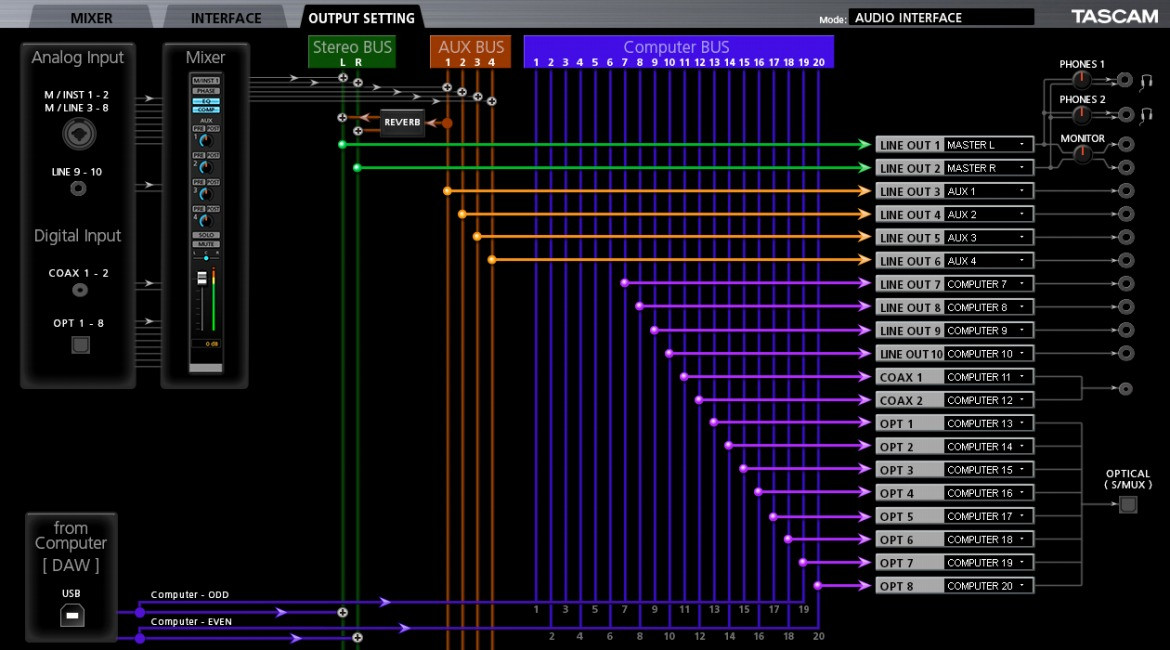Click the Phones 2 level knob
This screenshot has width=1170, height=650.
[x=1082, y=115]
